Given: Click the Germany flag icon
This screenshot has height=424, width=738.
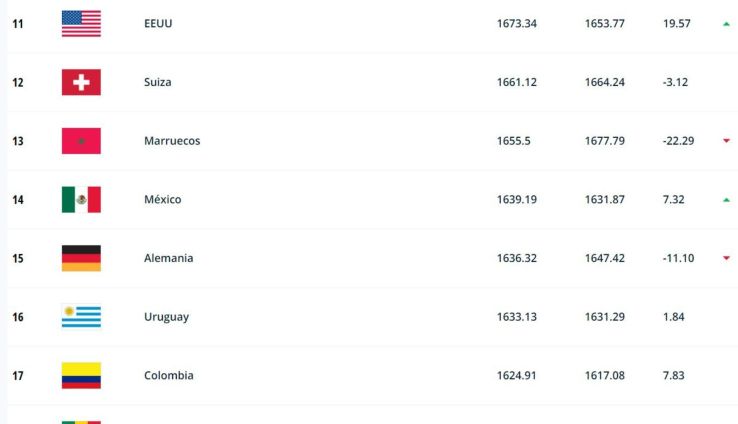Looking at the screenshot, I should point(81,258).
